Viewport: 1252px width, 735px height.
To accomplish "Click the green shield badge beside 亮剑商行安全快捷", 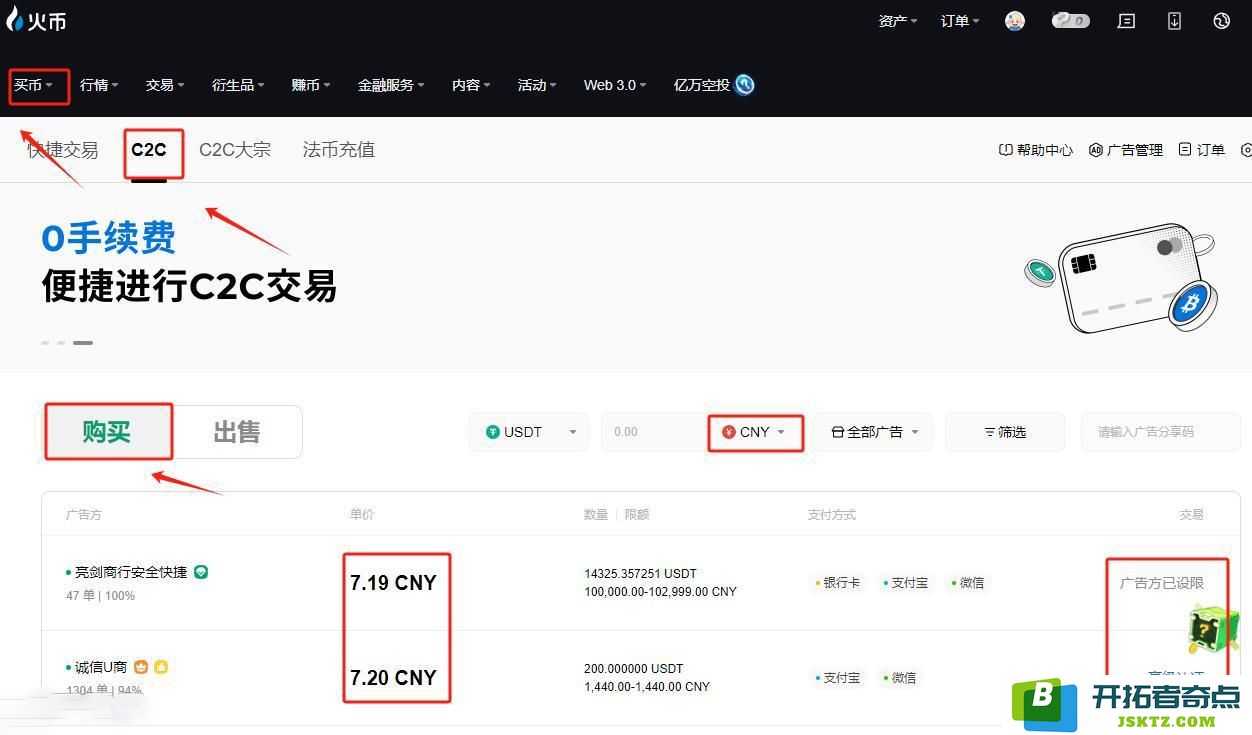I will (x=201, y=572).
